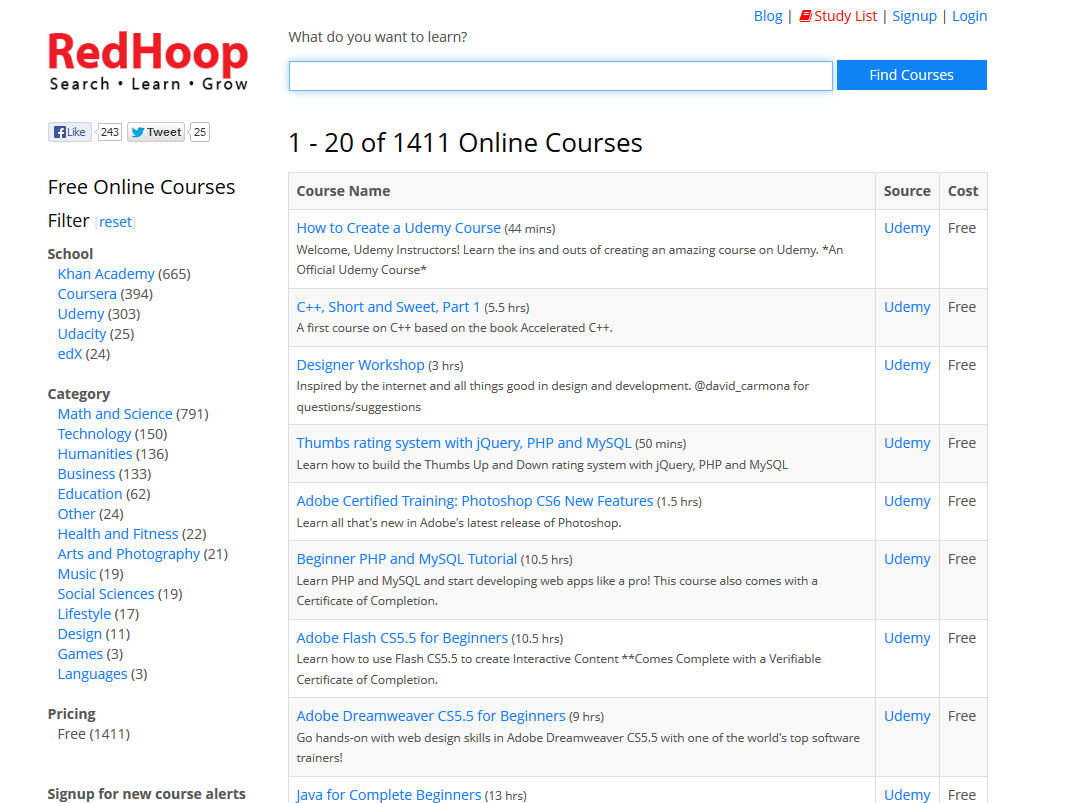The width and height of the screenshot is (1080, 803).
Task: Select the Business category
Action: pyautogui.click(x=86, y=474)
